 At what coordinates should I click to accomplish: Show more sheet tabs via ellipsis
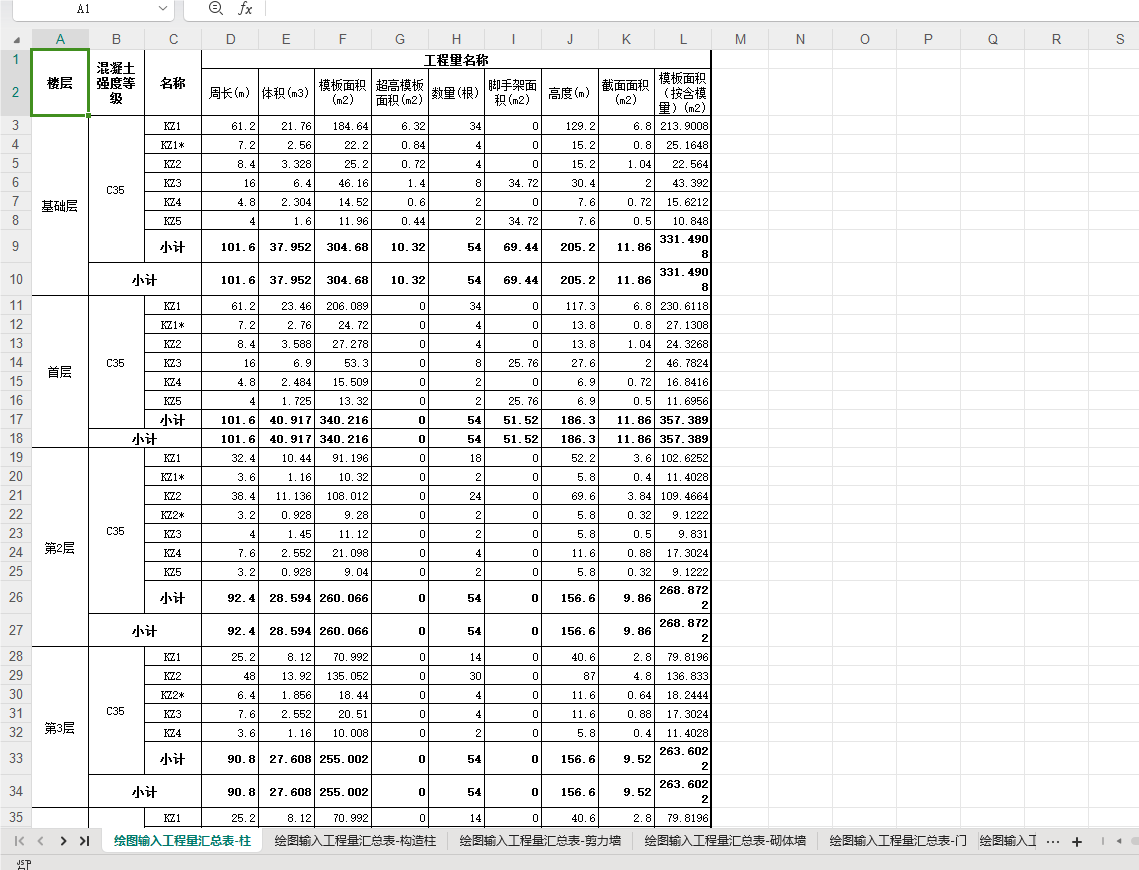pyautogui.click(x=1053, y=841)
